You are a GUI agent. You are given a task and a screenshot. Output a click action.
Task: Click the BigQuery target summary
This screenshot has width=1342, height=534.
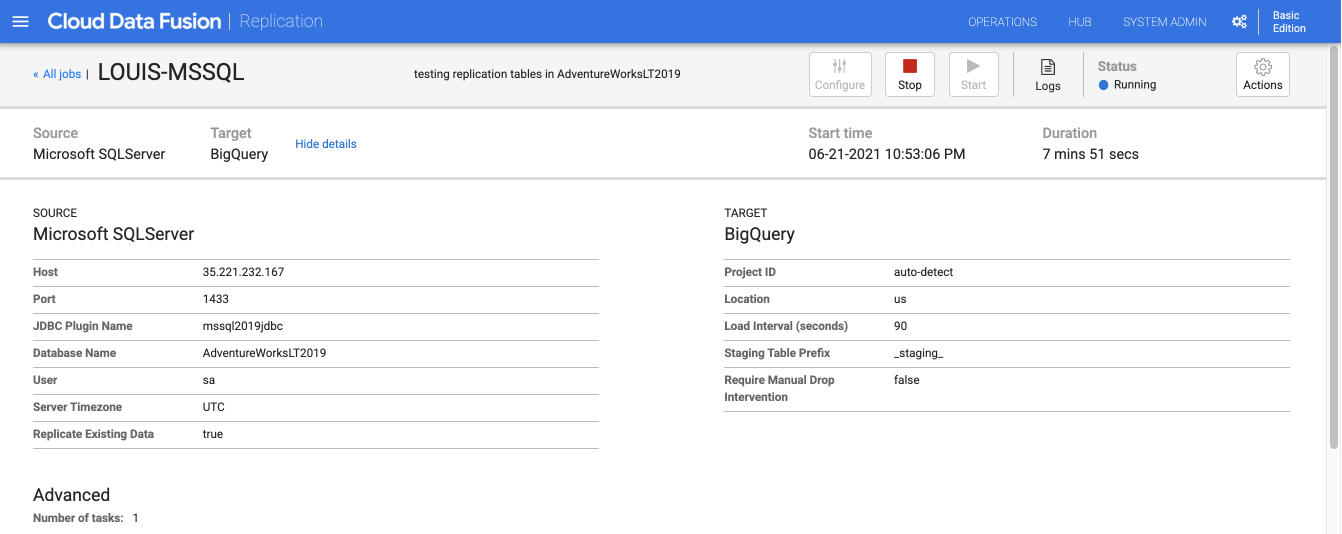(x=239, y=154)
